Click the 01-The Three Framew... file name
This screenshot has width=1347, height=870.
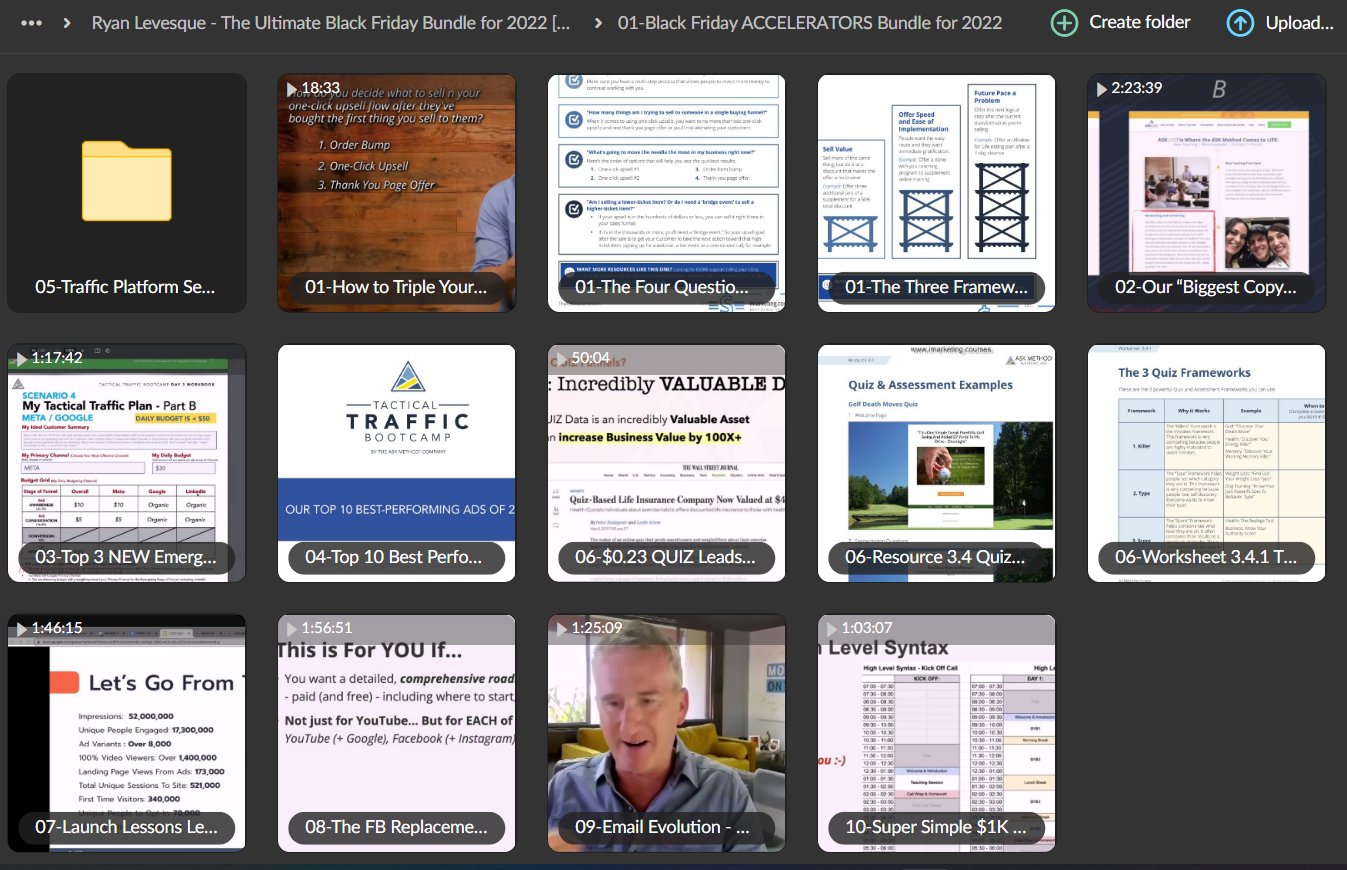pos(936,287)
